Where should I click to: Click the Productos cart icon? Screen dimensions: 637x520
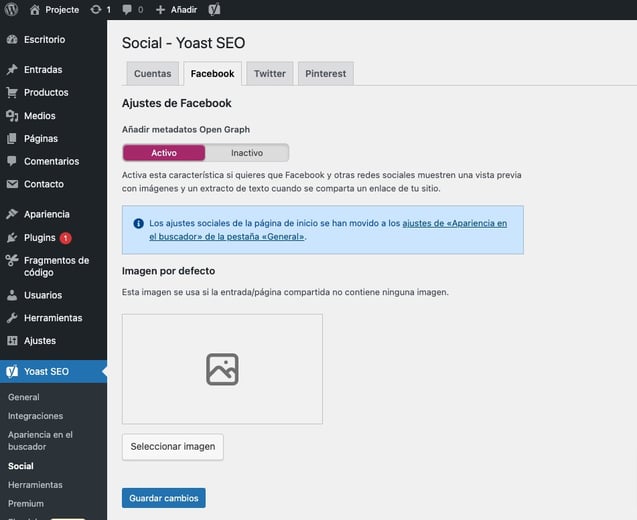12,93
